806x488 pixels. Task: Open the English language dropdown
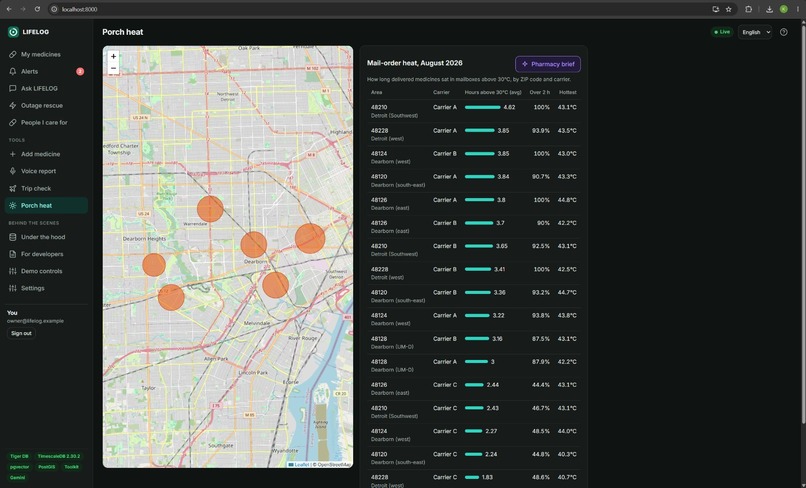(x=755, y=32)
